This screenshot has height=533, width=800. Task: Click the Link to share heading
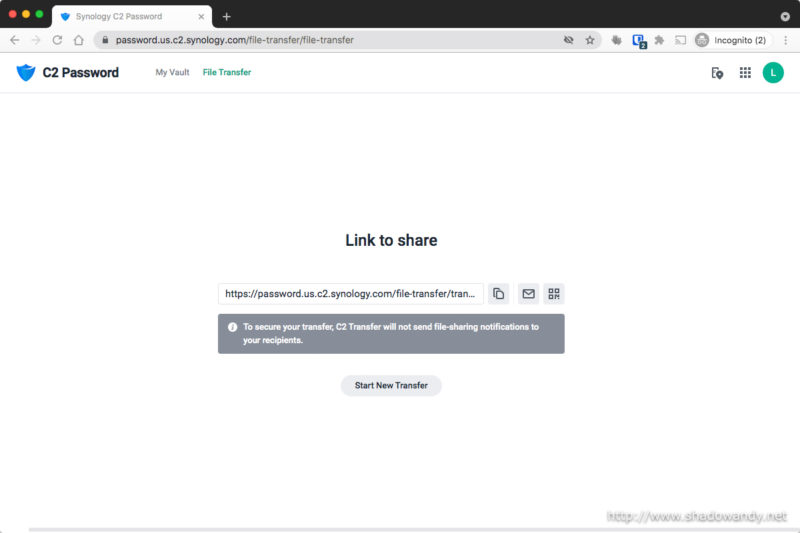pos(391,240)
